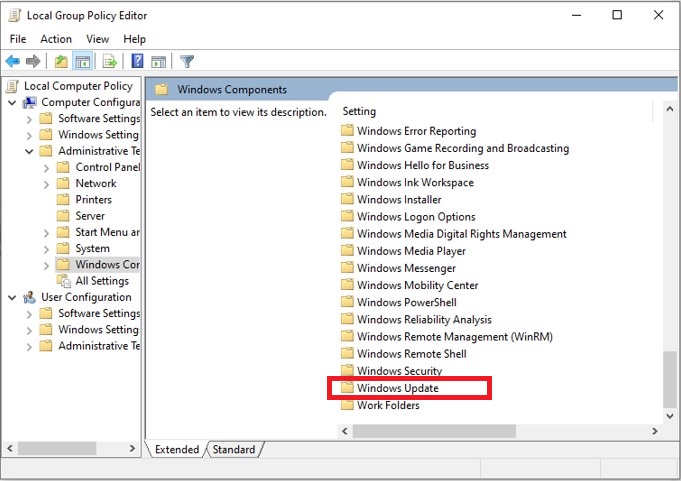Click folder icon beside Work Folders

click(347, 405)
